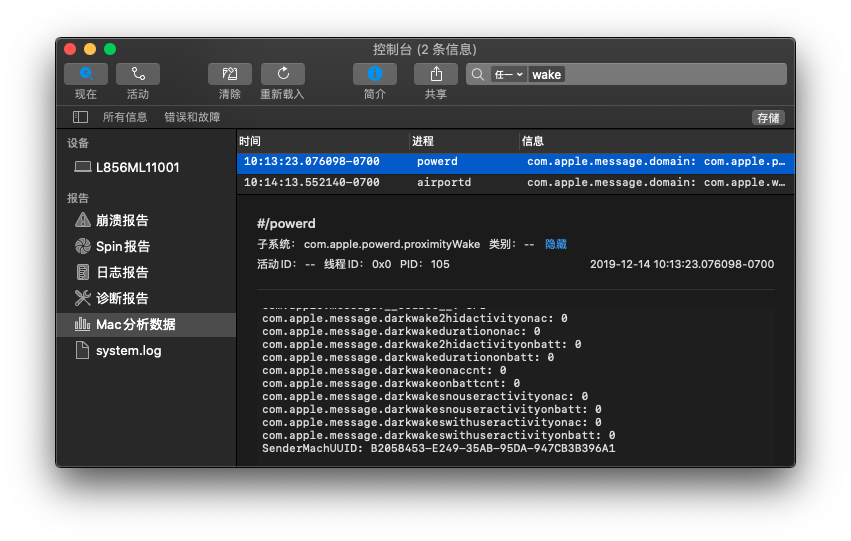Open the 任一 search filter dropdown
Viewport: 851px width, 541px height.
click(x=508, y=74)
